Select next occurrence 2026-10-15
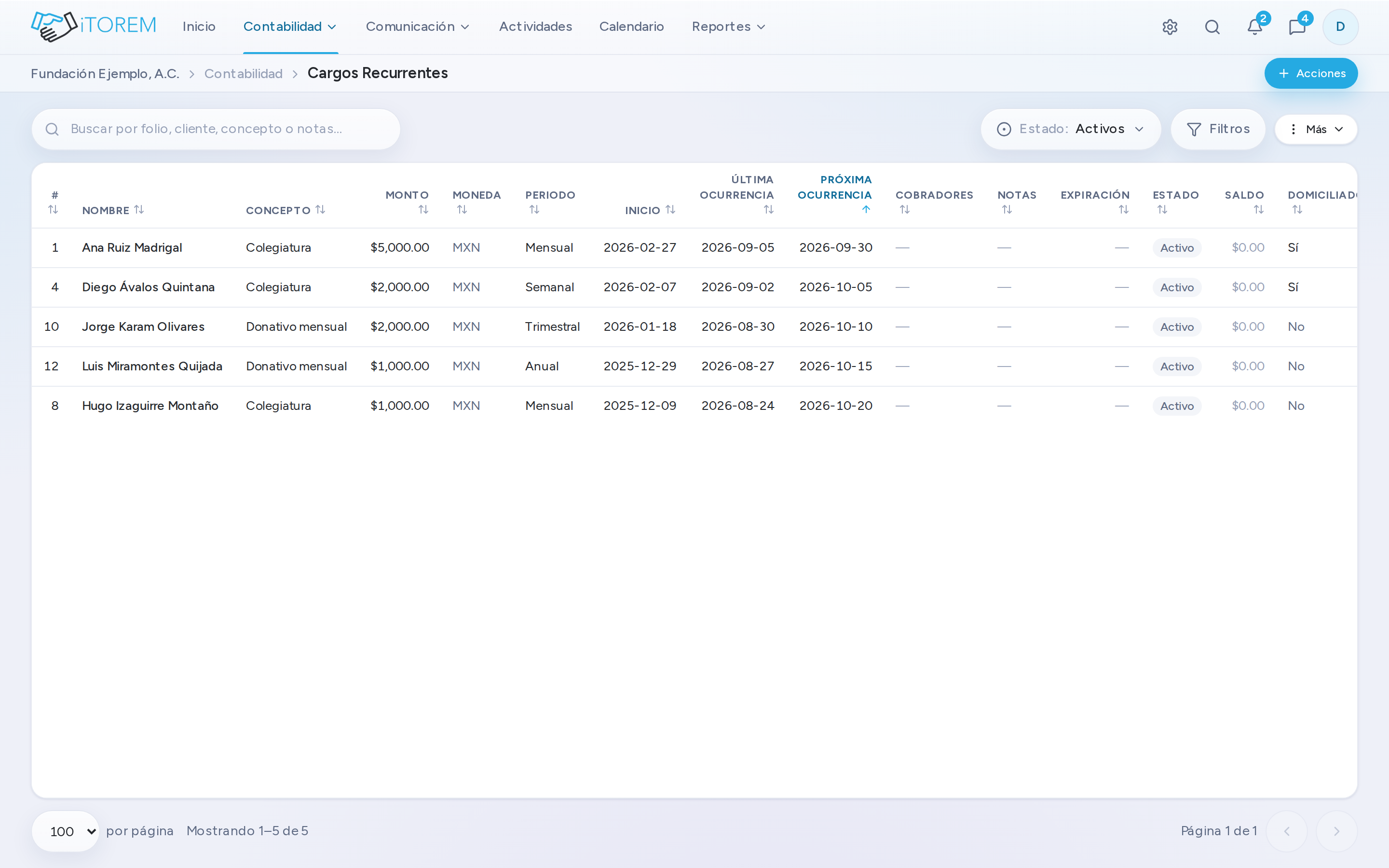Screen dimensions: 1389x868 click(x=836, y=367)
